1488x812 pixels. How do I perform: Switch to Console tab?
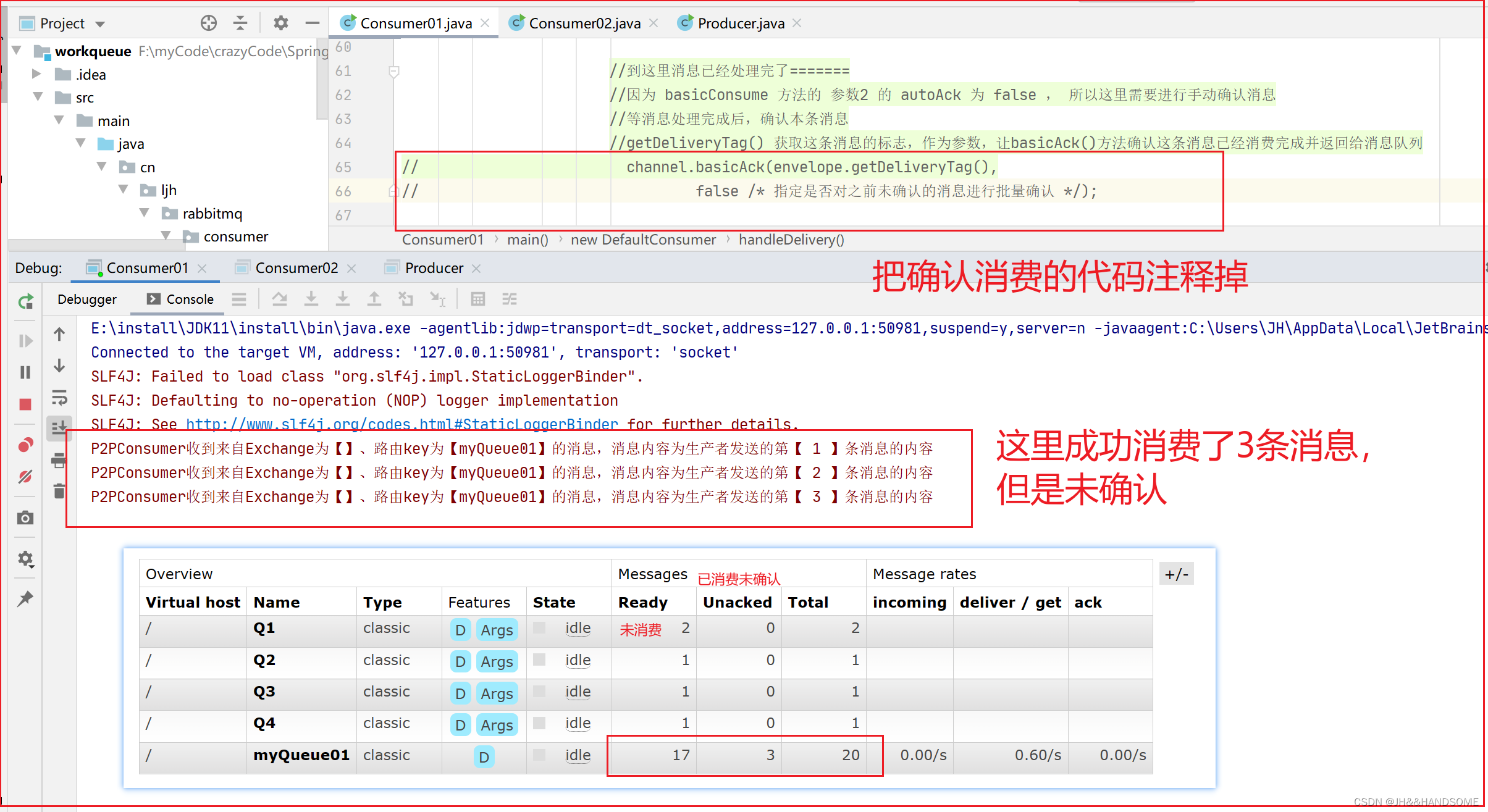(x=180, y=299)
